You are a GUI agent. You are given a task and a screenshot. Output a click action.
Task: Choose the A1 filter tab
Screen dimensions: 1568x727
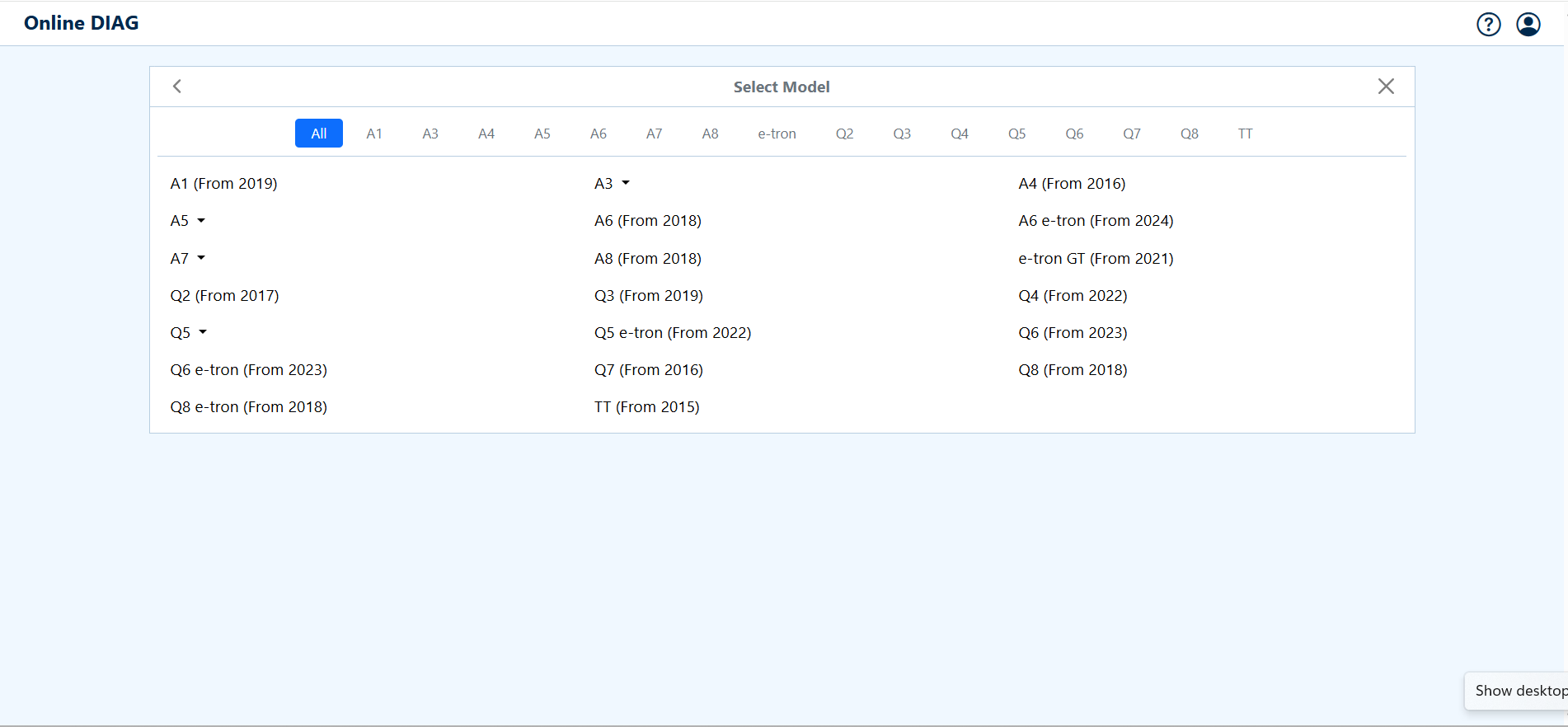click(x=374, y=134)
